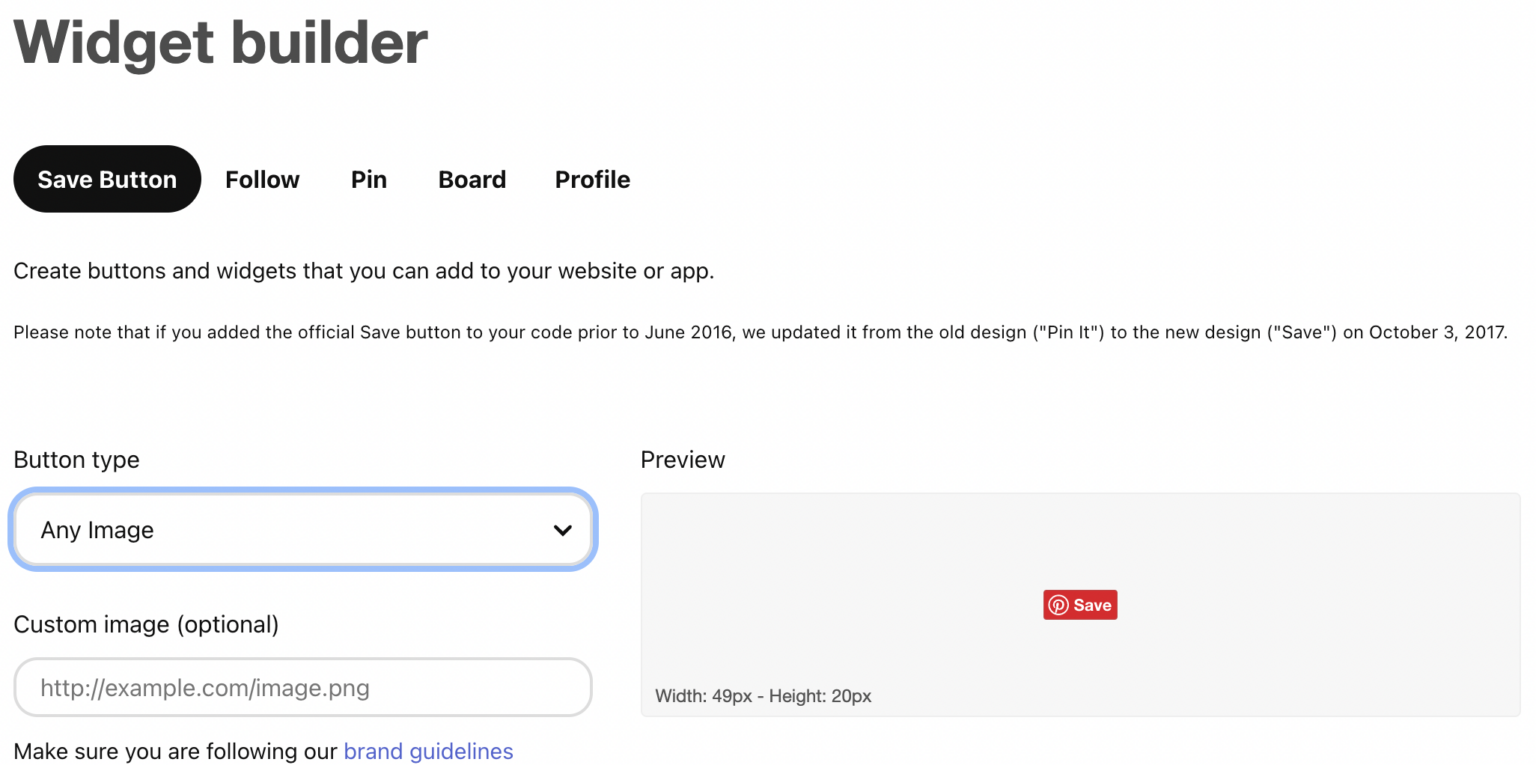Screen dimensions: 1536x765
Task: Switch to the Follow tab
Action: point(262,179)
